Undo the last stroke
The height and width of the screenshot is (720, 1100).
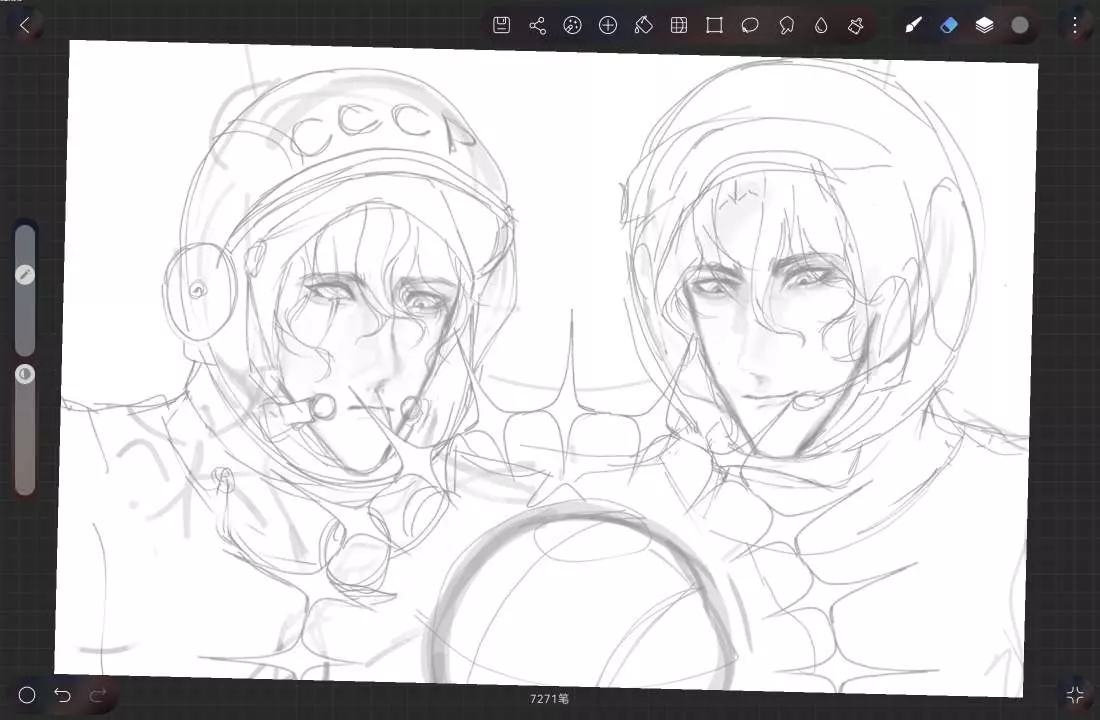point(62,695)
